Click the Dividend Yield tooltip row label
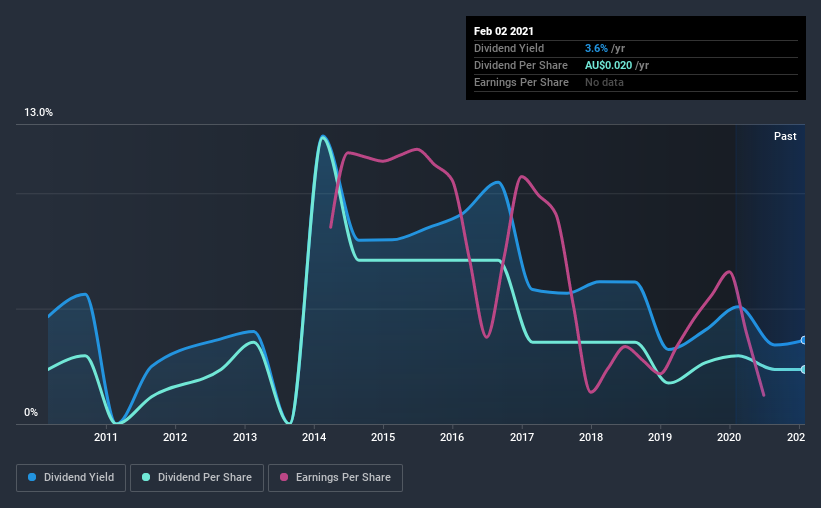The image size is (821, 508). [x=509, y=48]
